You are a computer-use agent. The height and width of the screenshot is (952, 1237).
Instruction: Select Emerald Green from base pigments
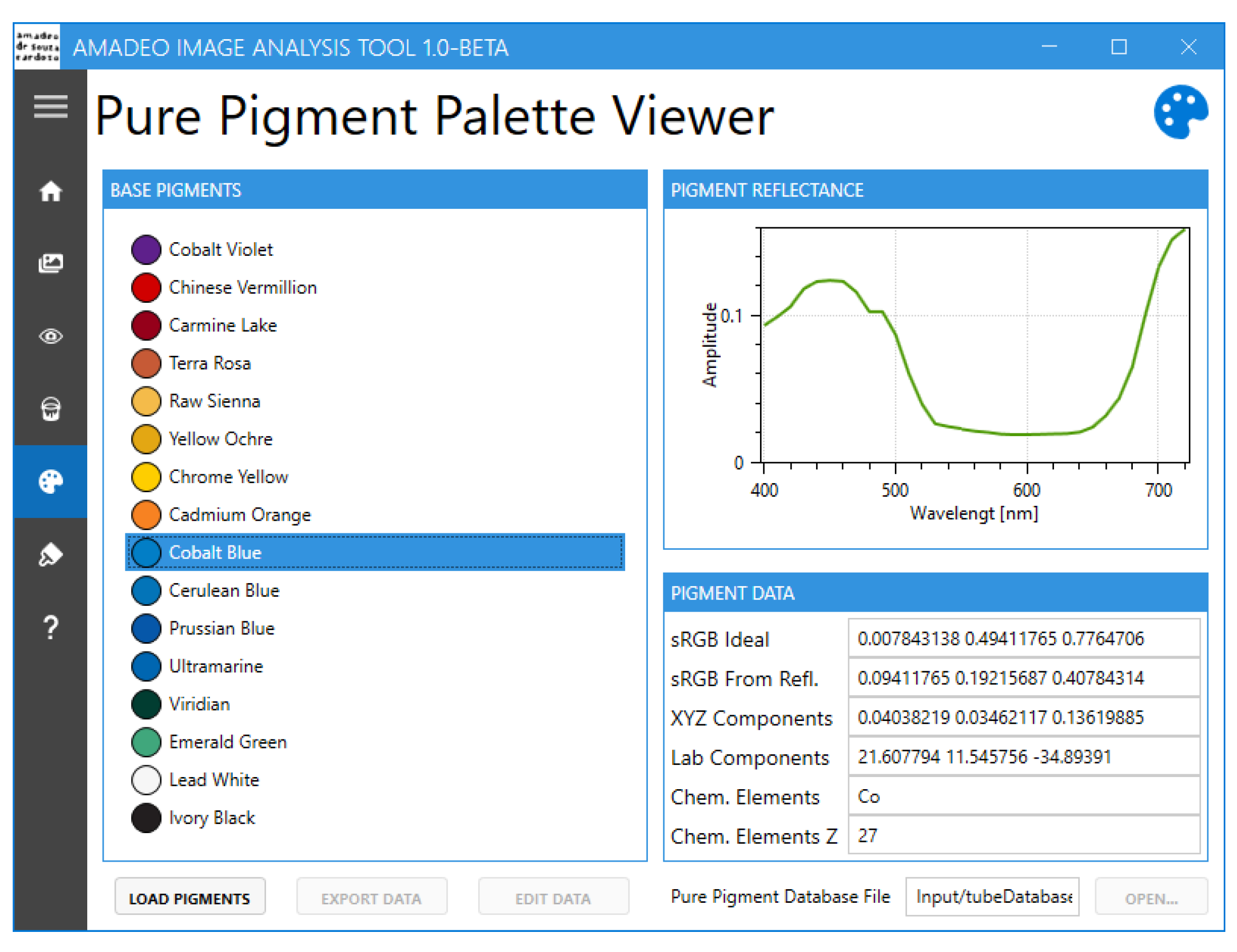pos(228,742)
